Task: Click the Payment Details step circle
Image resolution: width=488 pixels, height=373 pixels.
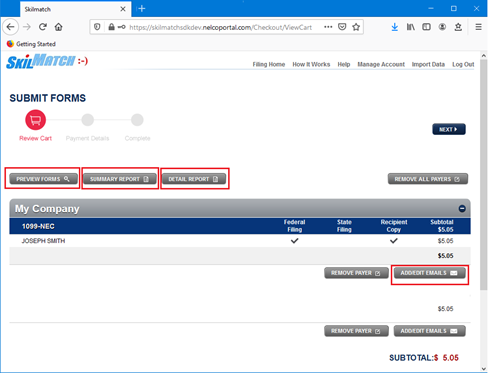Action: 88,120
